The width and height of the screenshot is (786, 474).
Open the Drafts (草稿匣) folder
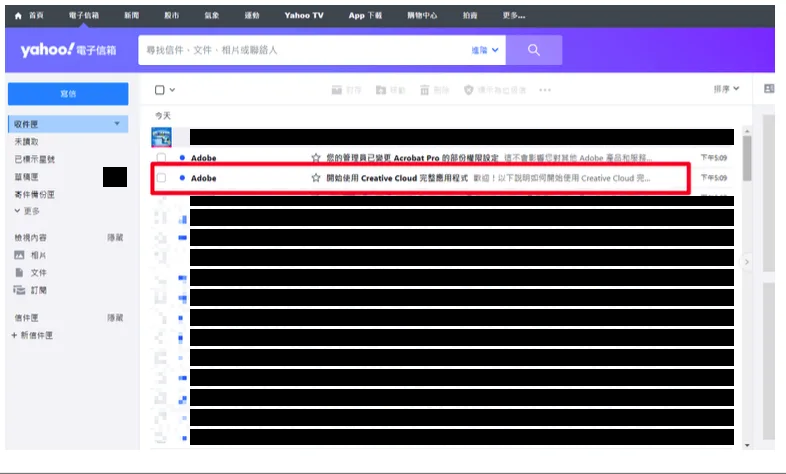click(27, 177)
